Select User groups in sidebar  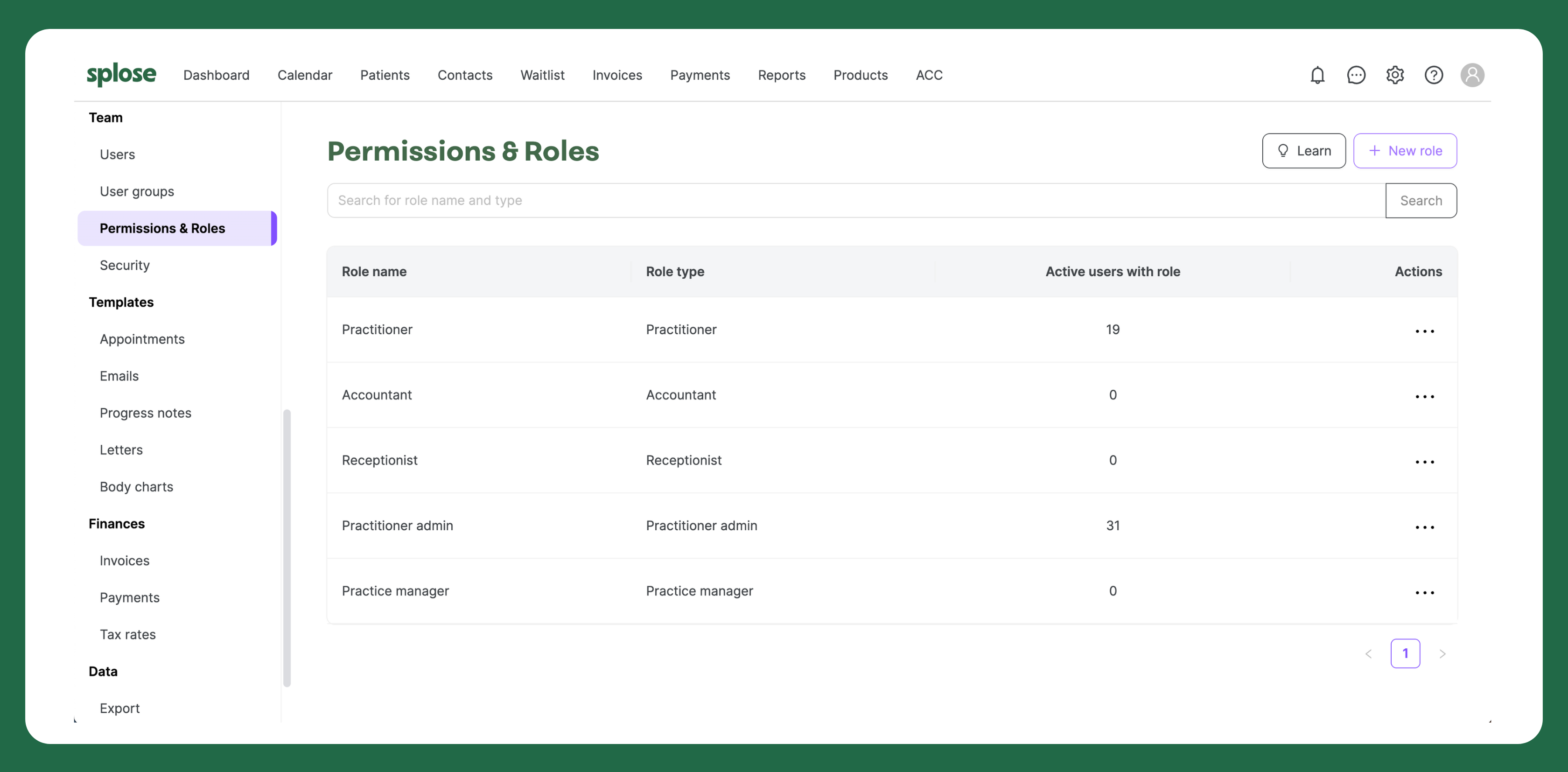pos(137,191)
